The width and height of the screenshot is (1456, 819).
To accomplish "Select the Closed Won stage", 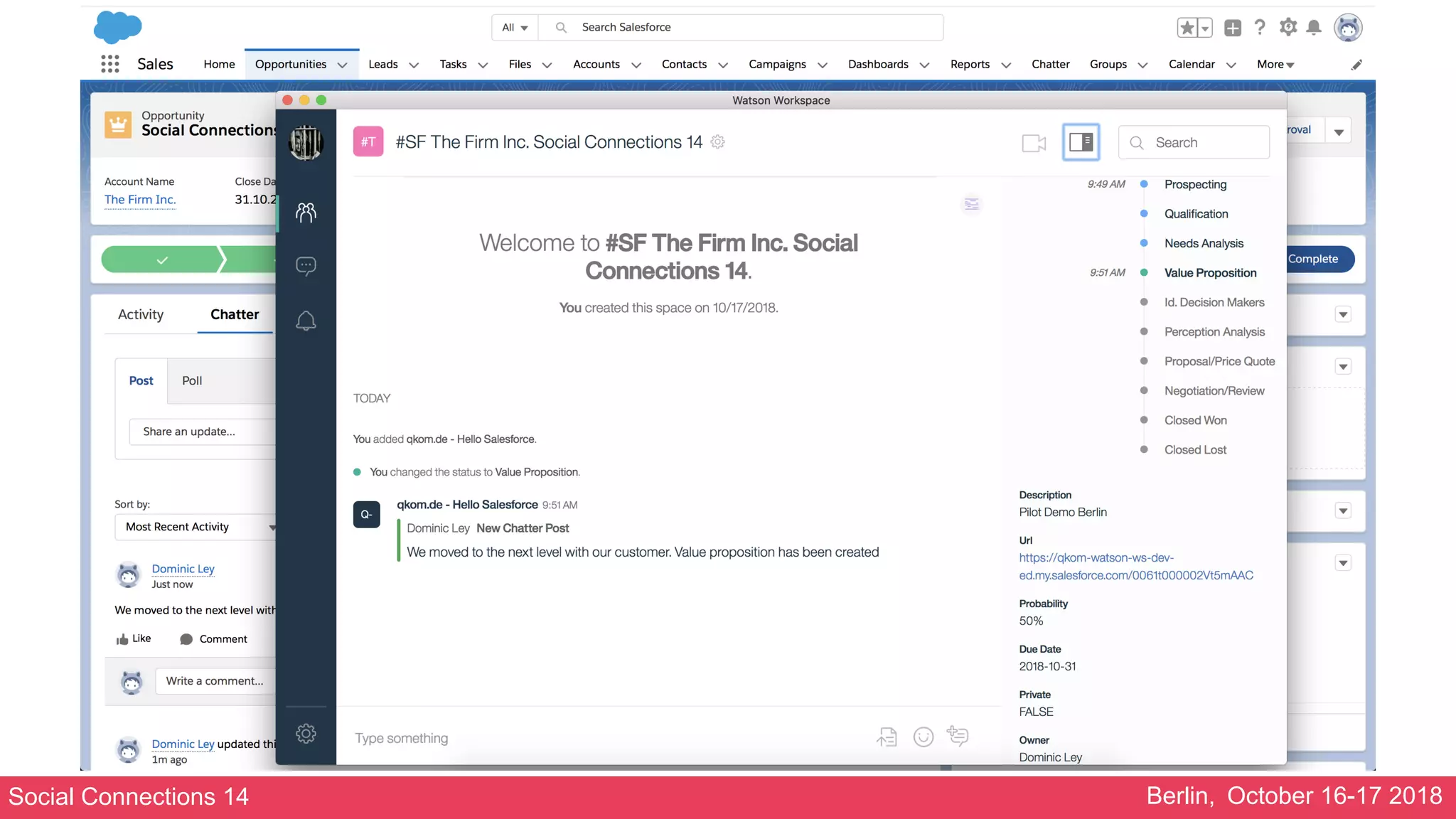I will pos(1195,420).
